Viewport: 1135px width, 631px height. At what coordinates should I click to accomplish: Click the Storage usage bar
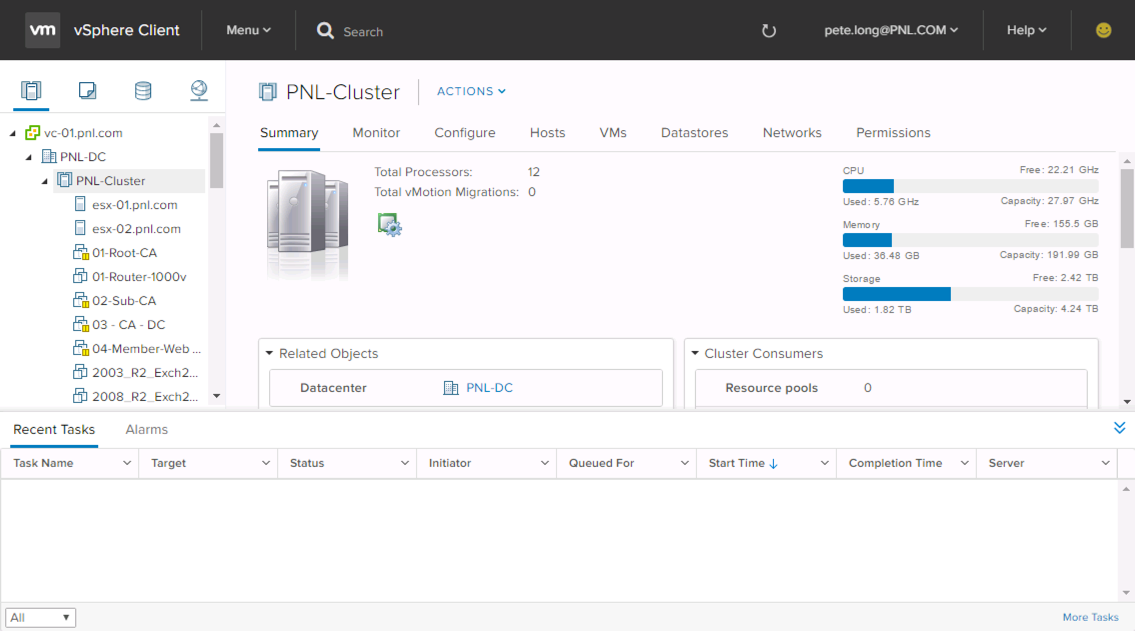[x=970, y=294]
